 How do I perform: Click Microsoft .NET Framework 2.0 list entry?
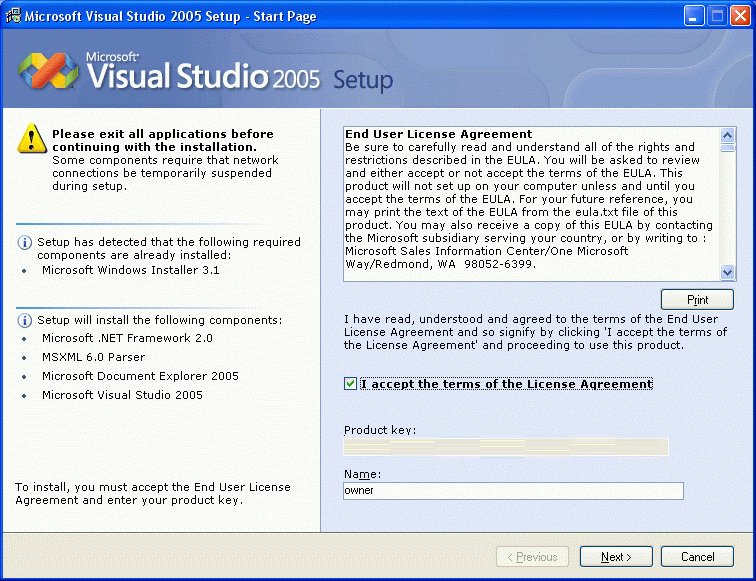127,338
